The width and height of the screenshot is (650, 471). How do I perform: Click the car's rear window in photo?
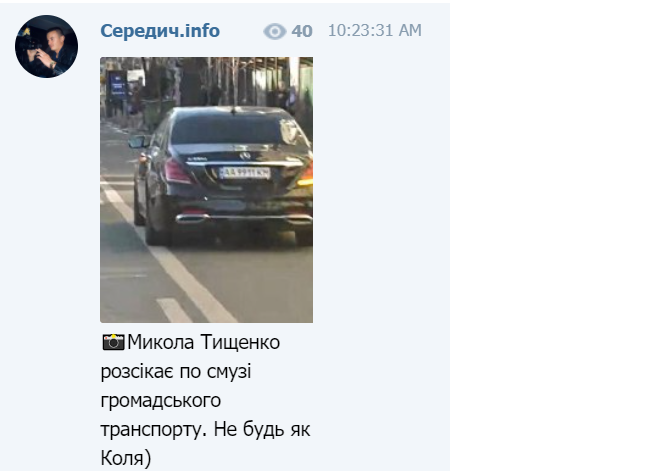(x=235, y=128)
